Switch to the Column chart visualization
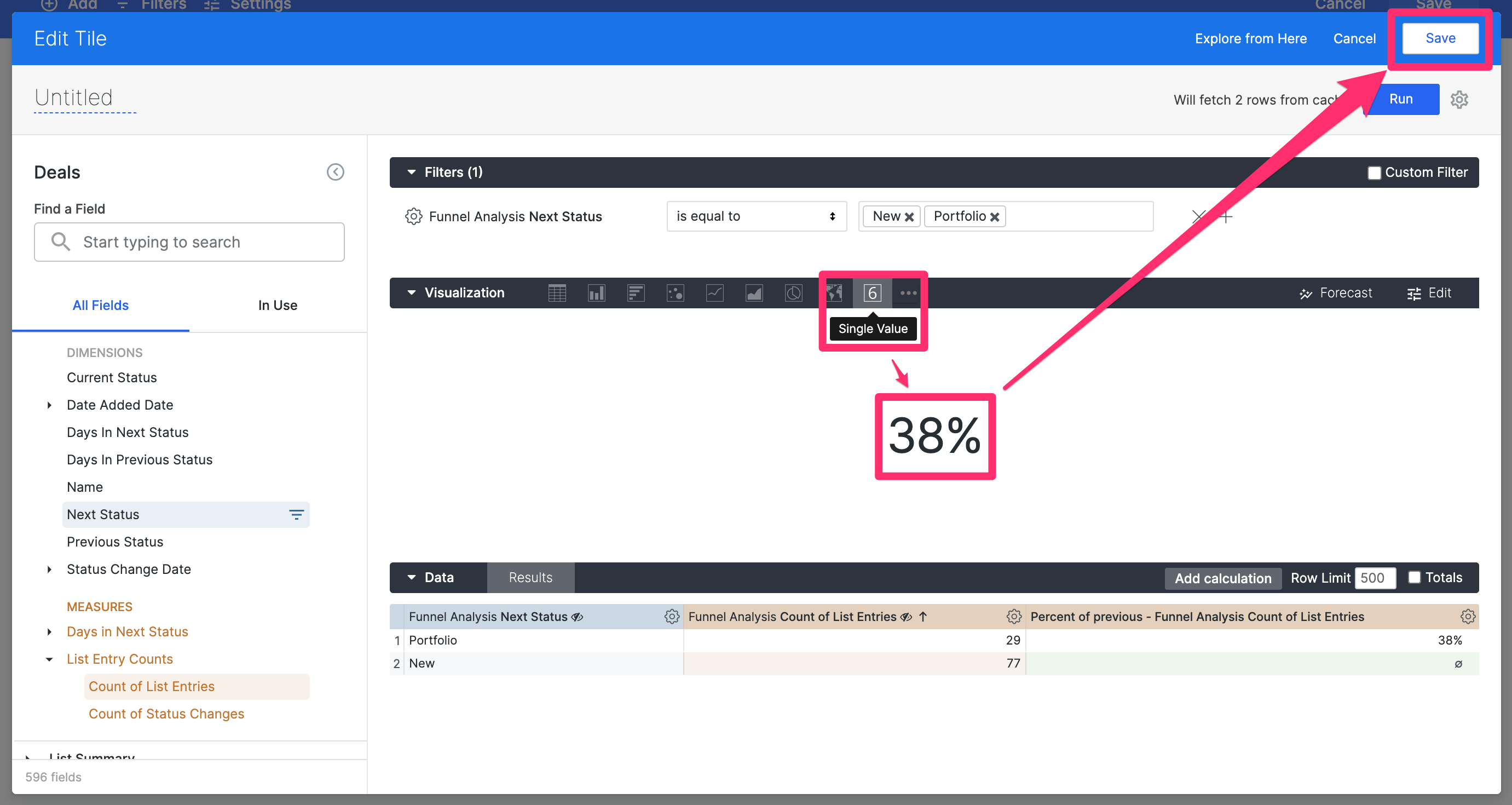The width and height of the screenshot is (1512, 805). pyautogui.click(x=596, y=292)
